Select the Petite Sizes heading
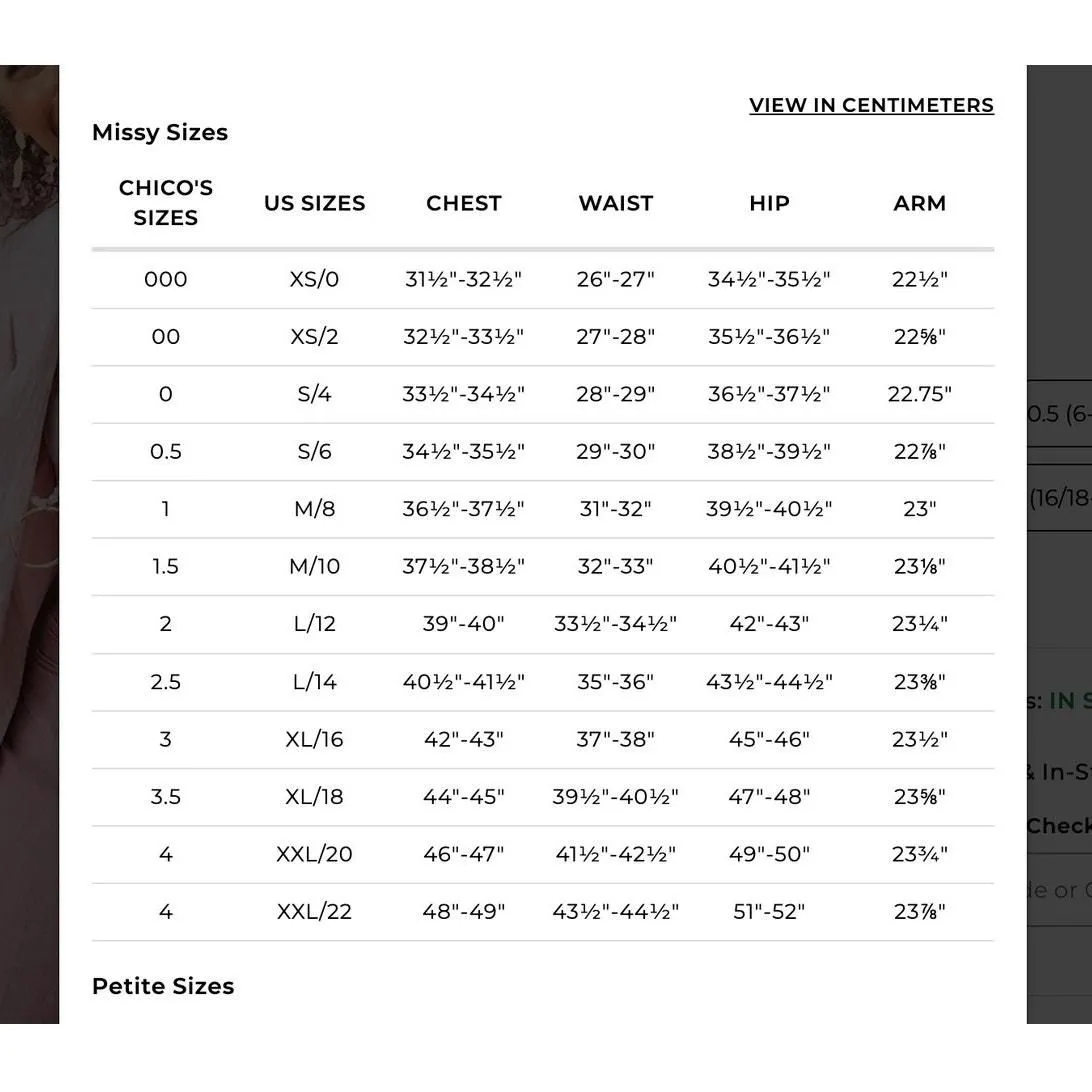Image resolution: width=1092 pixels, height=1092 pixels. pos(163,986)
